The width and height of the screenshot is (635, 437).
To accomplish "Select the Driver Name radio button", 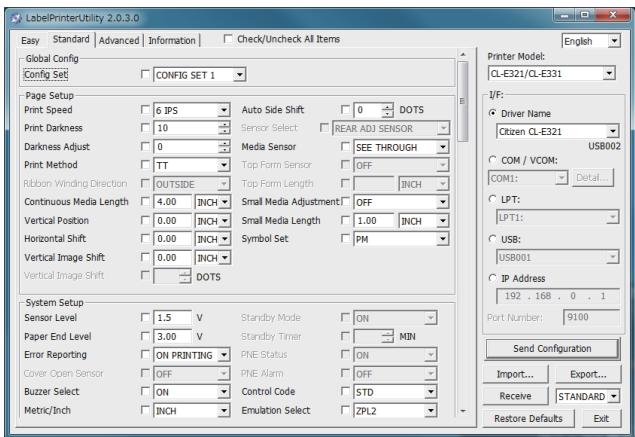I will click(x=492, y=113).
